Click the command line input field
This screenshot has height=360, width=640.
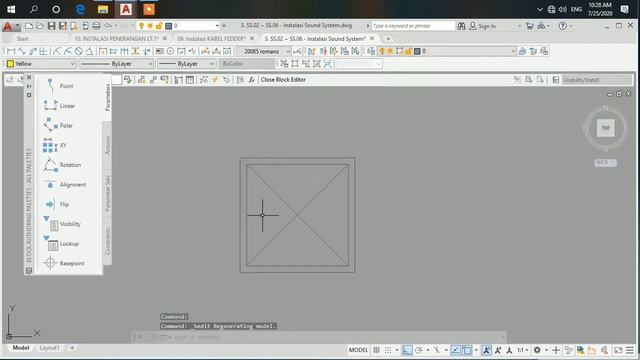point(335,337)
